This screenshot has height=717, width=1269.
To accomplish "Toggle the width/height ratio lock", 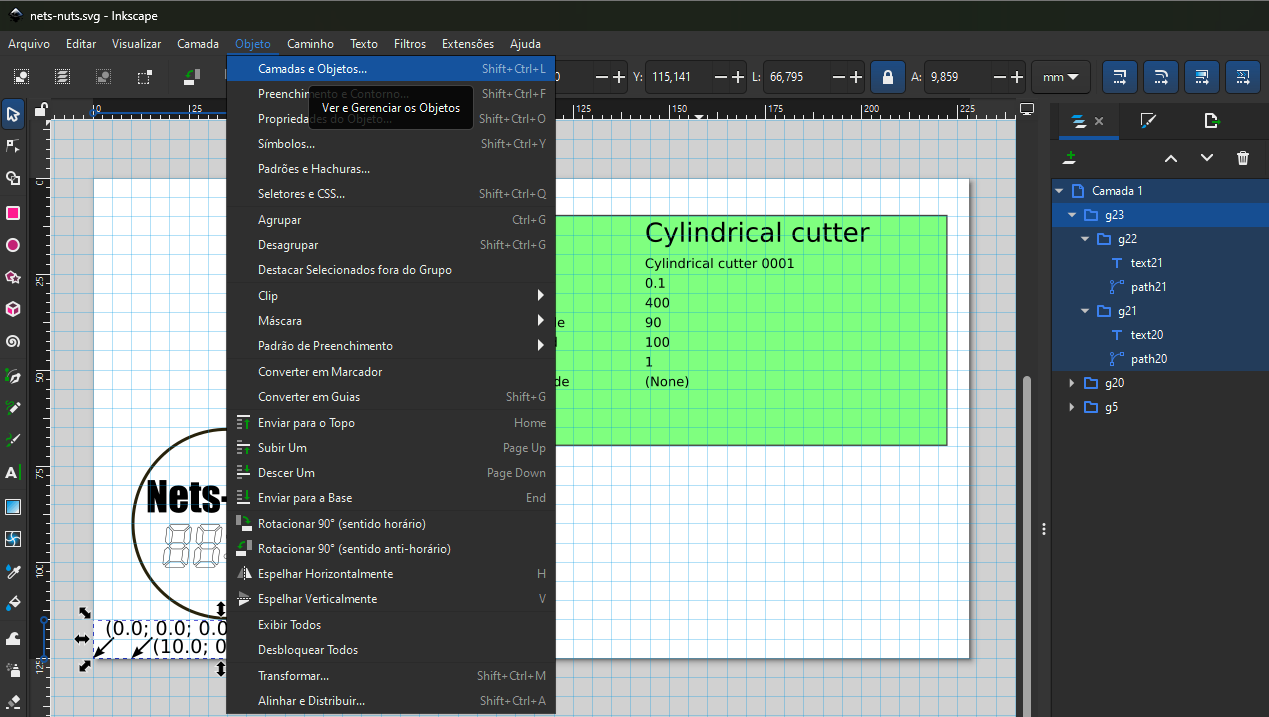I will [887, 77].
